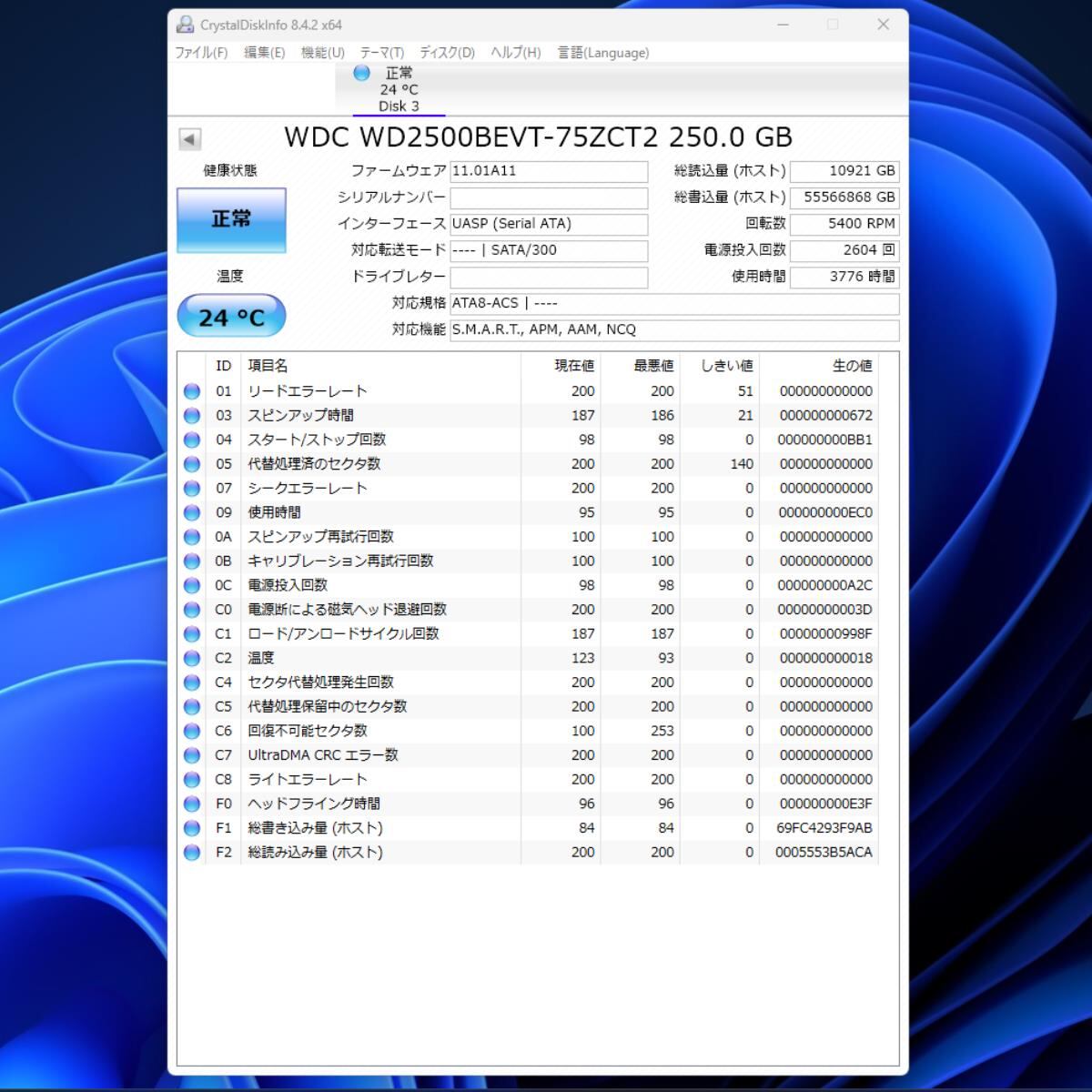The height and width of the screenshot is (1092, 1092).
Task: Select the Disk 3 tab
Action: click(399, 90)
